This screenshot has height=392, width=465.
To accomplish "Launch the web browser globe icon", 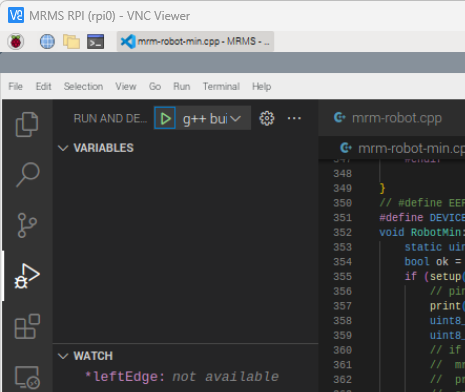I will [47, 42].
